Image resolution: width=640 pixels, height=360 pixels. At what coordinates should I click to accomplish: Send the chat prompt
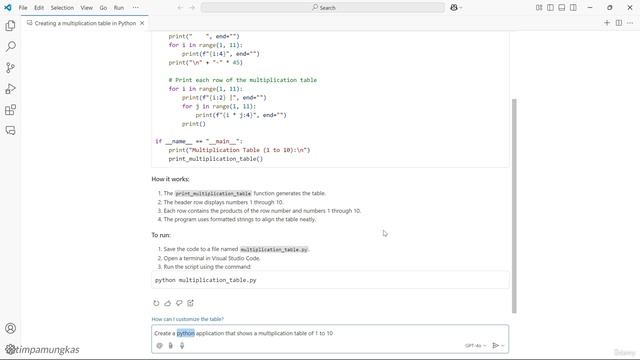click(496, 345)
